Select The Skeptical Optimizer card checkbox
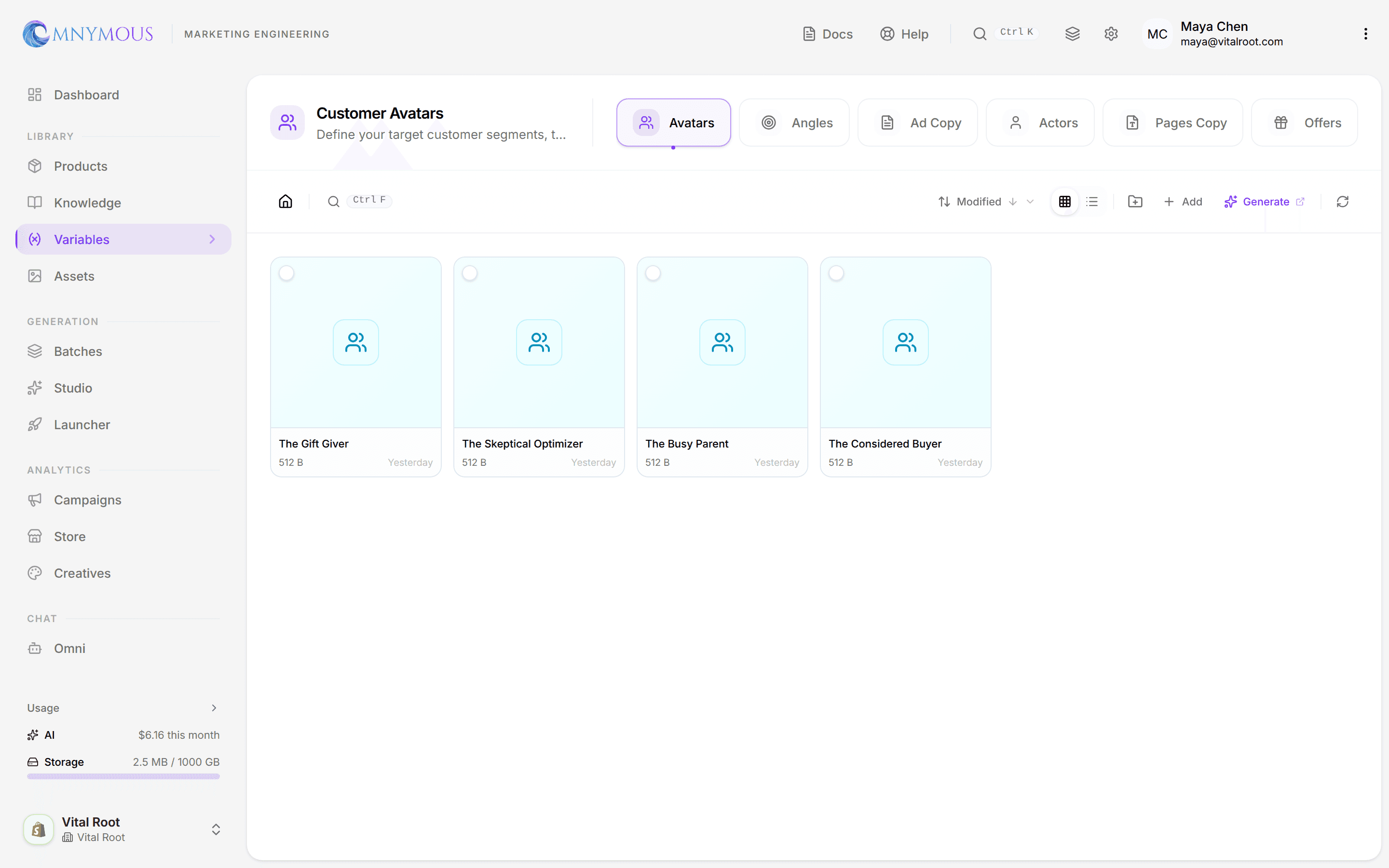1389x868 pixels. click(x=469, y=273)
